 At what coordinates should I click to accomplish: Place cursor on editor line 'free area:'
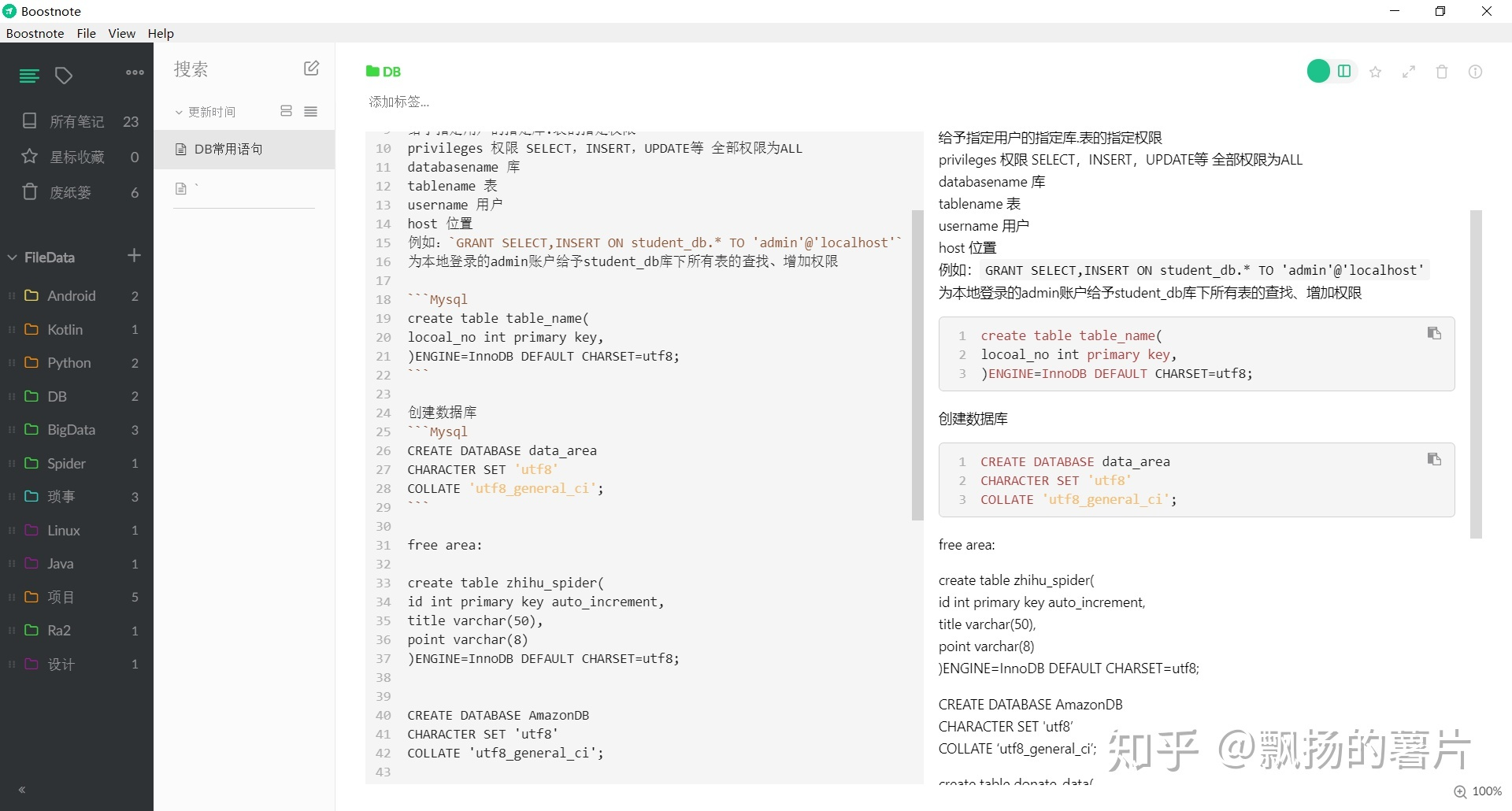point(444,545)
